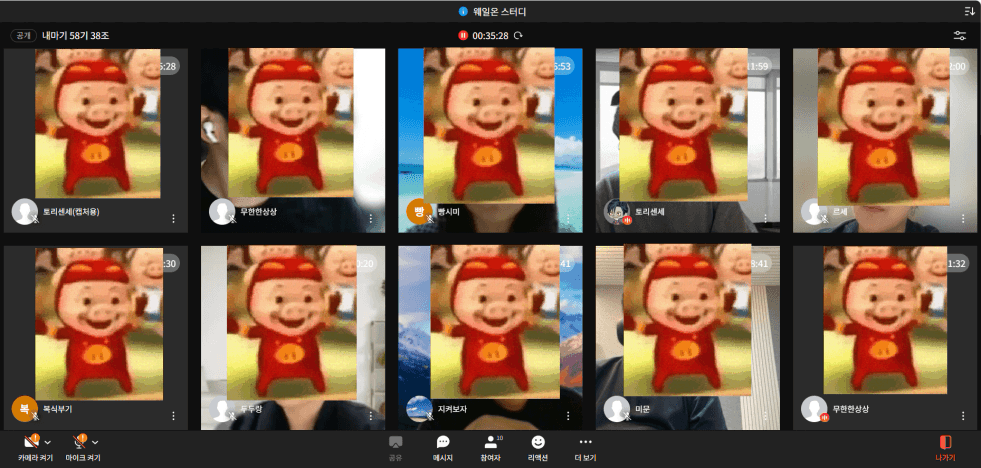The image size is (981, 468).
Task: Click the 공개 badge
Action: tap(23, 36)
